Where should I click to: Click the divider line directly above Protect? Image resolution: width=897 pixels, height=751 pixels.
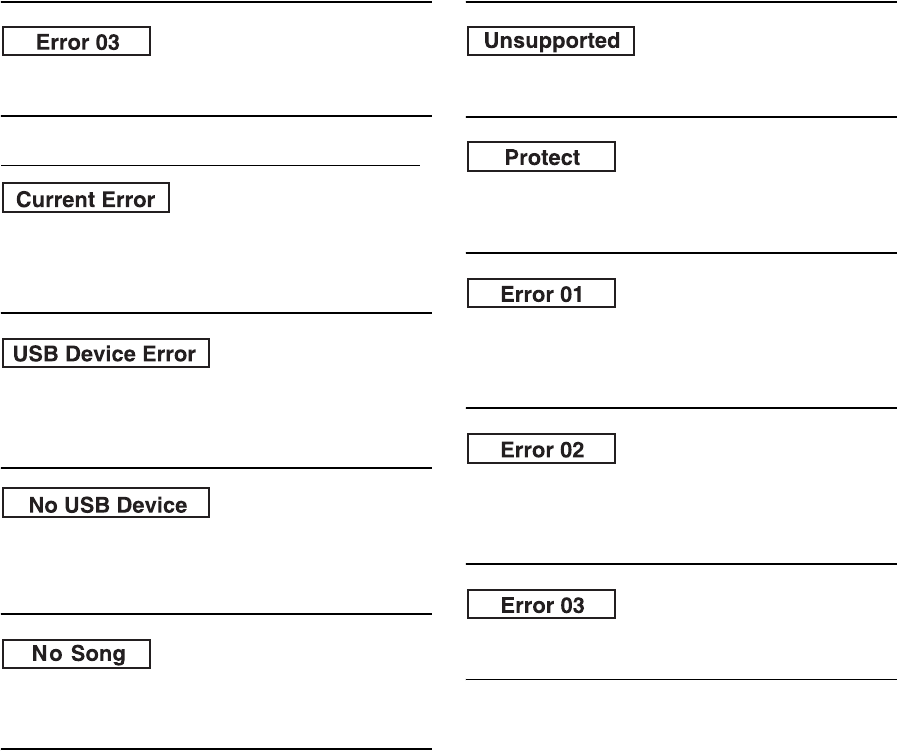point(682,118)
